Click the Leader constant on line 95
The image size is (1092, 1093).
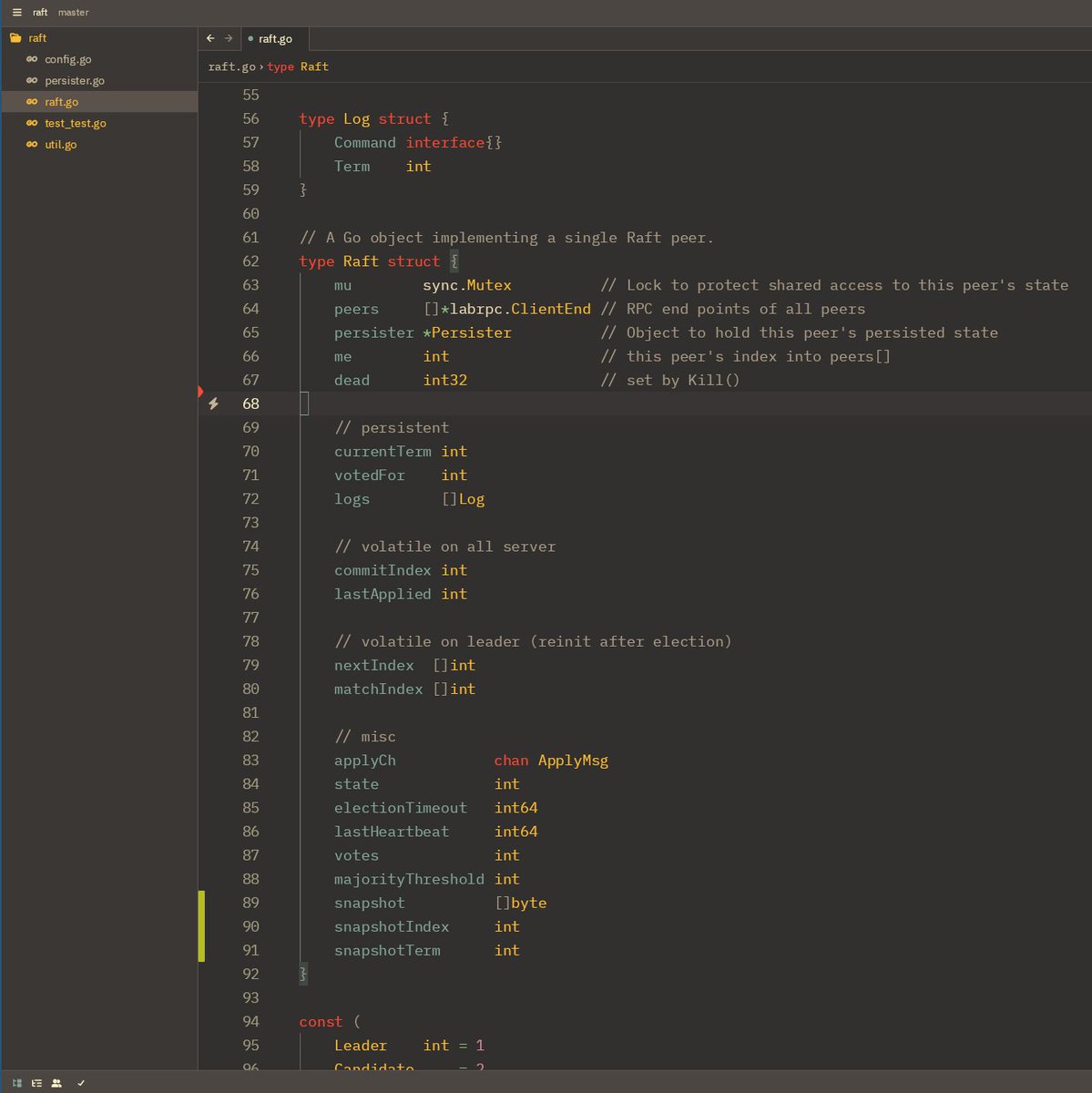[x=361, y=1046]
